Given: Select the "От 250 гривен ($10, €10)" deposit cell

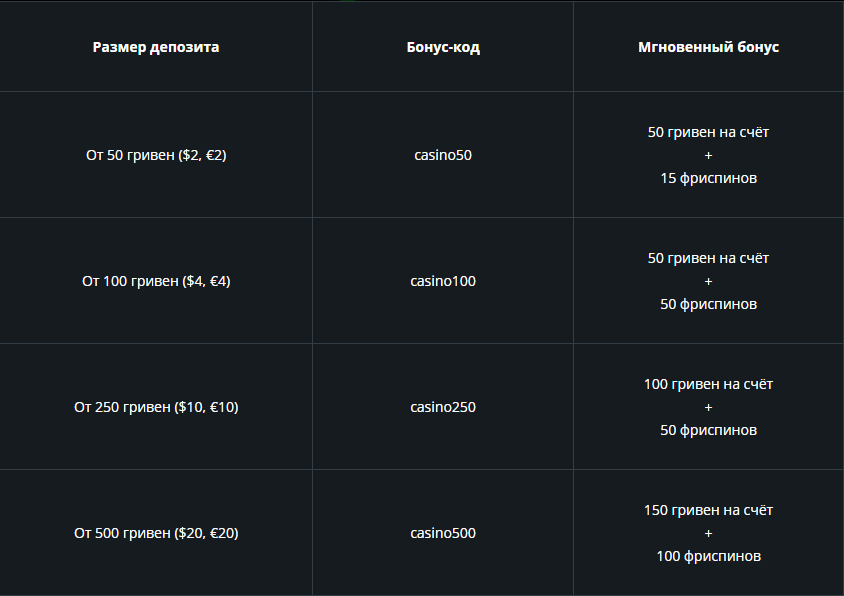Looking at the screenshot, I should 156,407.
